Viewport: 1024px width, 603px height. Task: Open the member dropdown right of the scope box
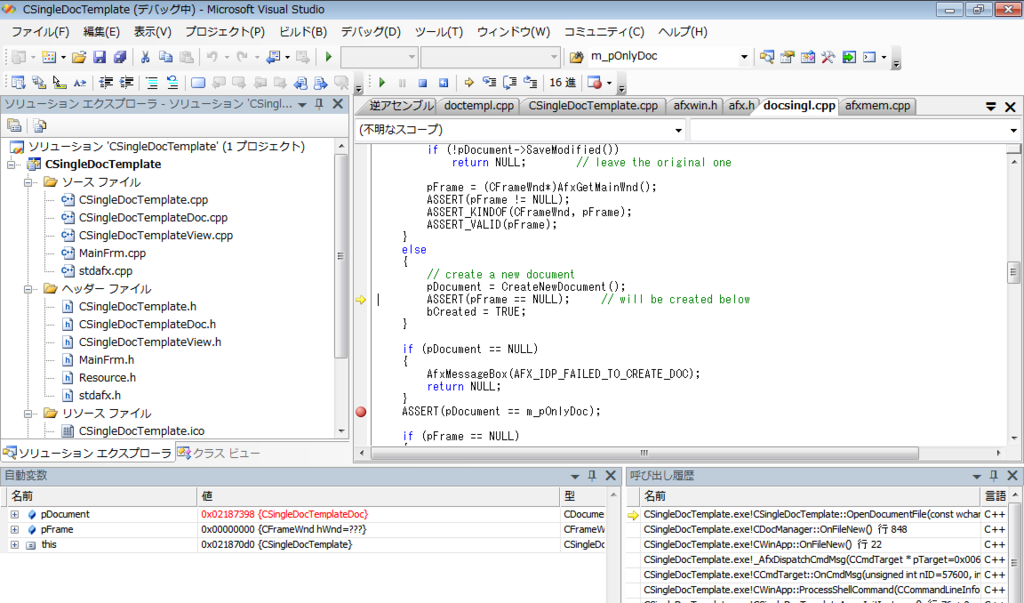point(1013,130)
